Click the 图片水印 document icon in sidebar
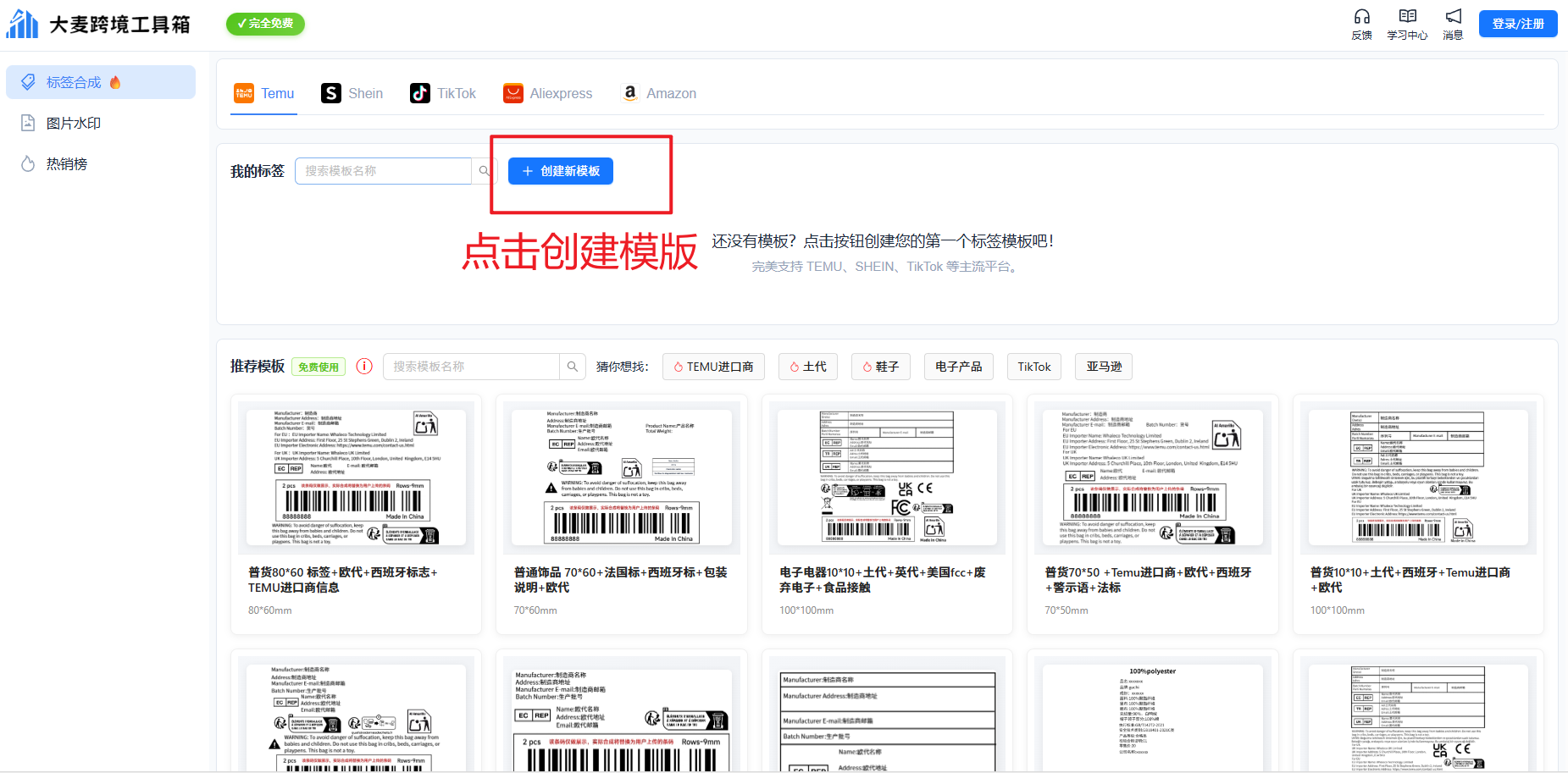 28,123
